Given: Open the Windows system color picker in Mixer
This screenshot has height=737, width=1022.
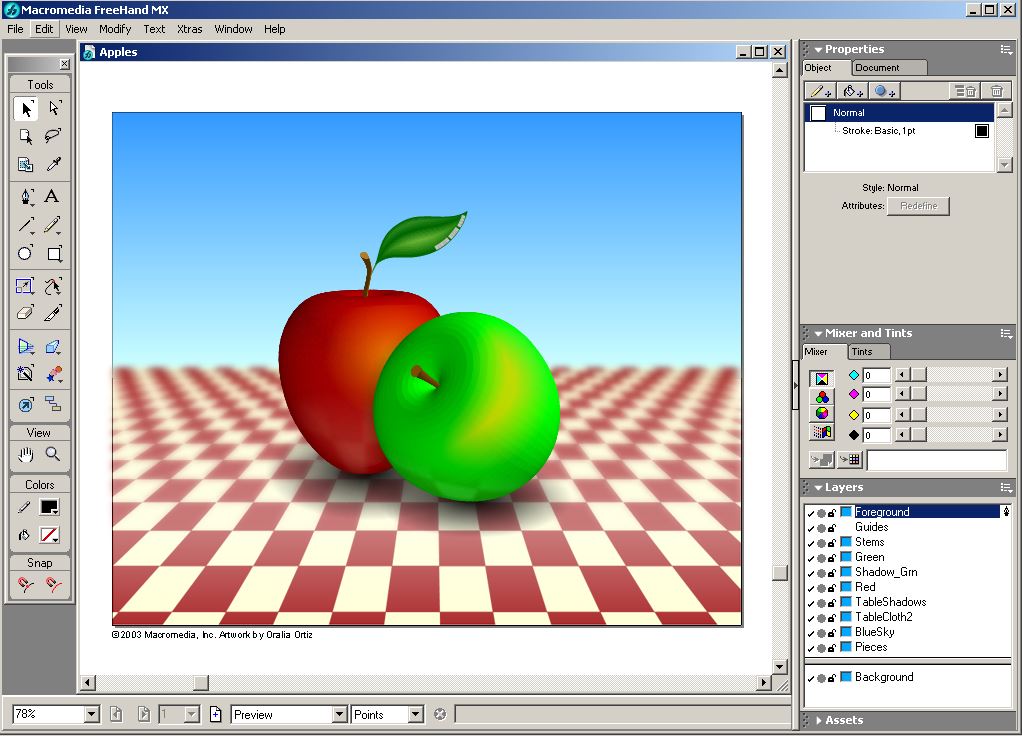Looking at the screenshot, I should [x=822, y=432].
